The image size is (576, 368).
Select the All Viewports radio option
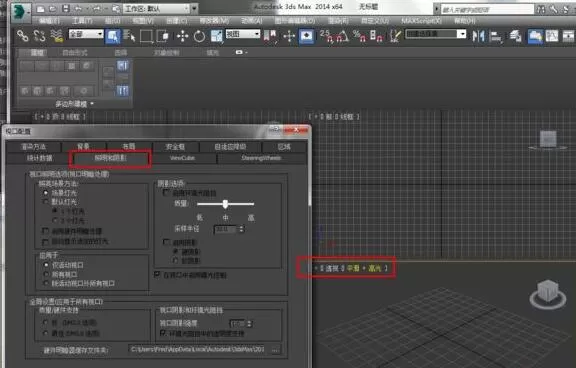point(46,274)
